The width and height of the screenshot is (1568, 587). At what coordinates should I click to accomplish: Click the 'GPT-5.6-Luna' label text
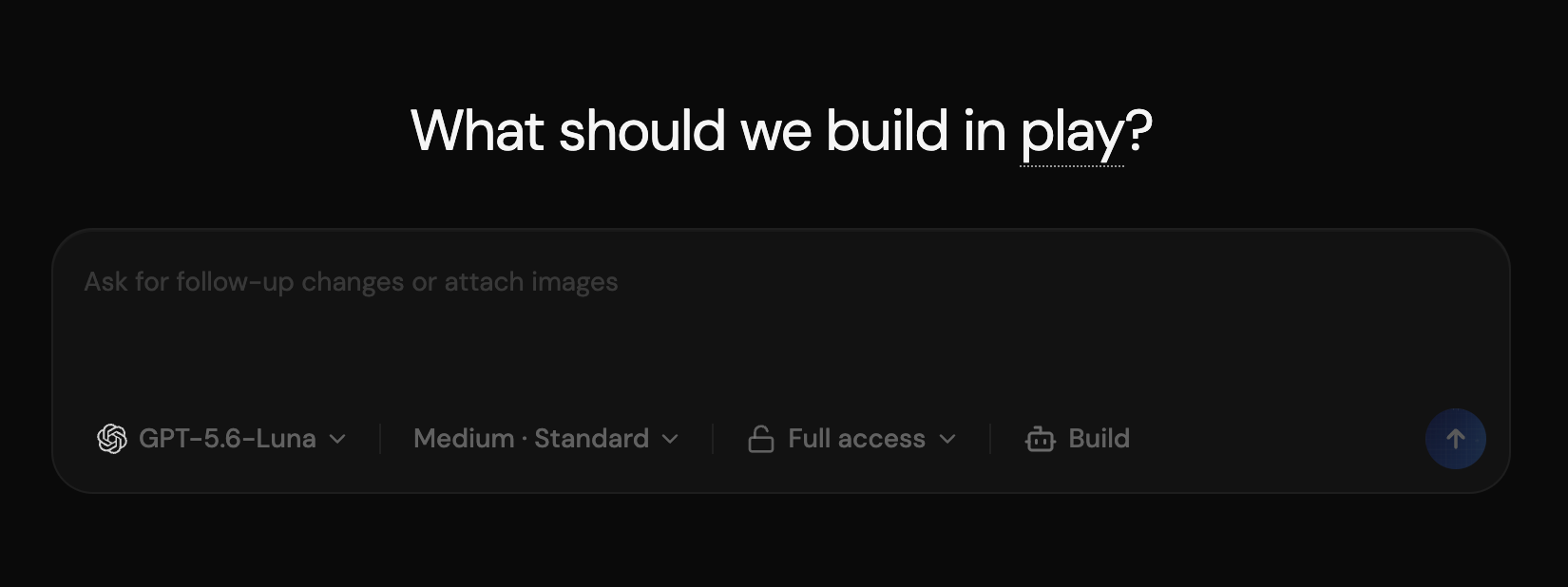pyautogui.click(x=227, y=439)
